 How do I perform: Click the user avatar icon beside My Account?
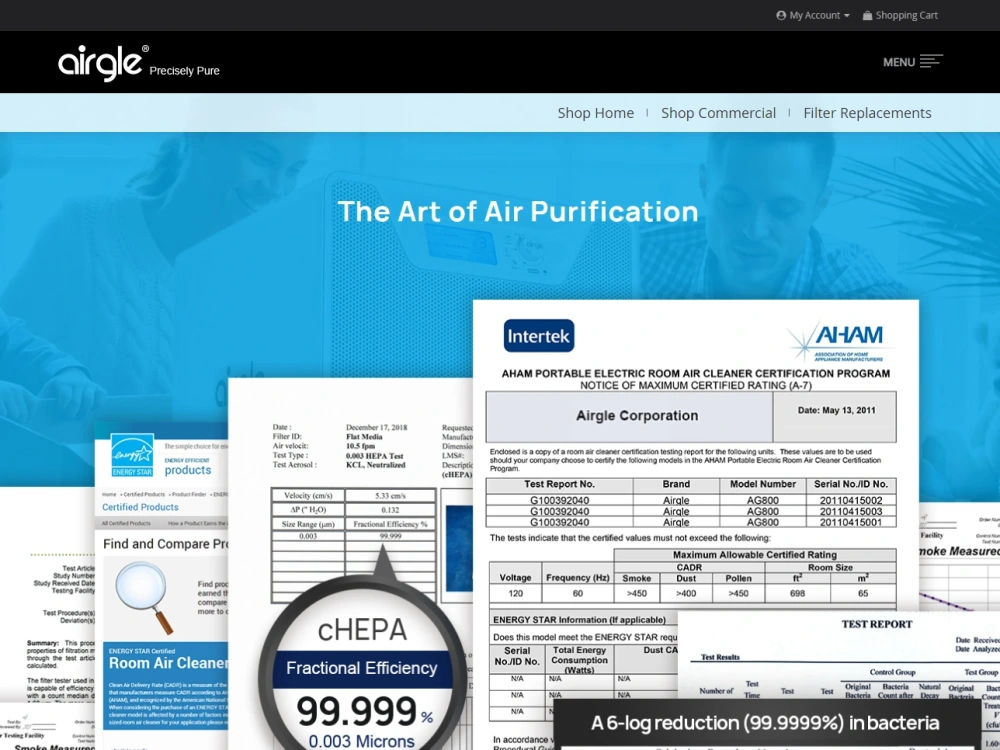[781, 15]
